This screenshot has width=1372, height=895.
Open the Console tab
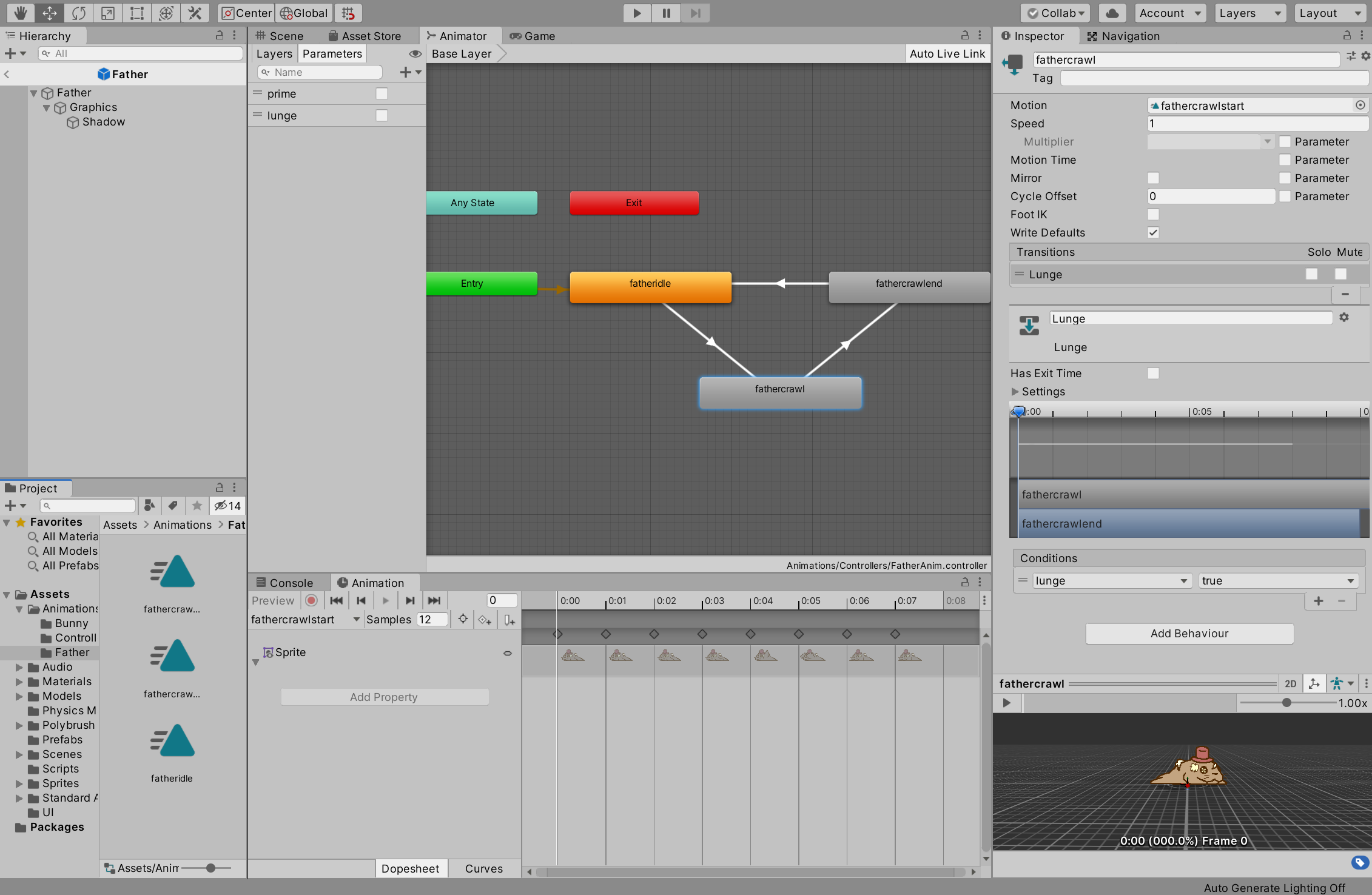(285, 583)
